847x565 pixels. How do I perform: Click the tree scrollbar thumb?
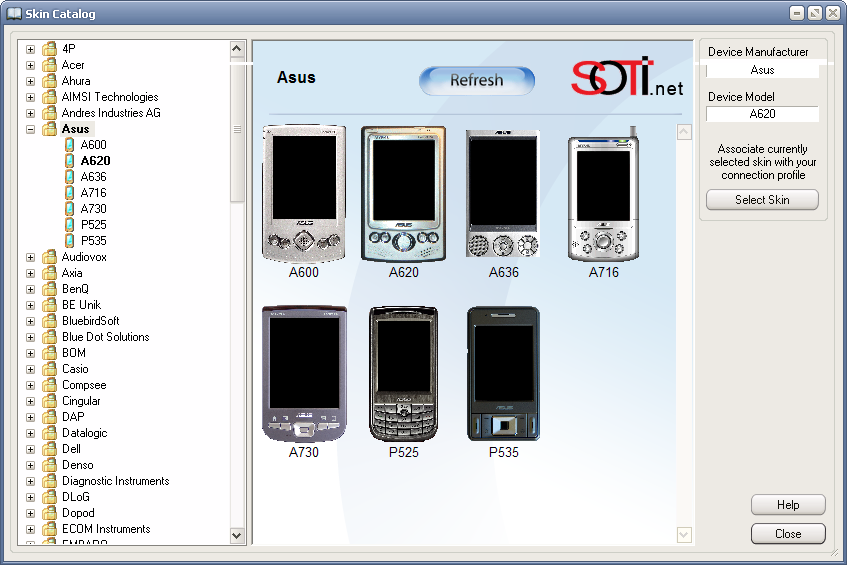237,130
